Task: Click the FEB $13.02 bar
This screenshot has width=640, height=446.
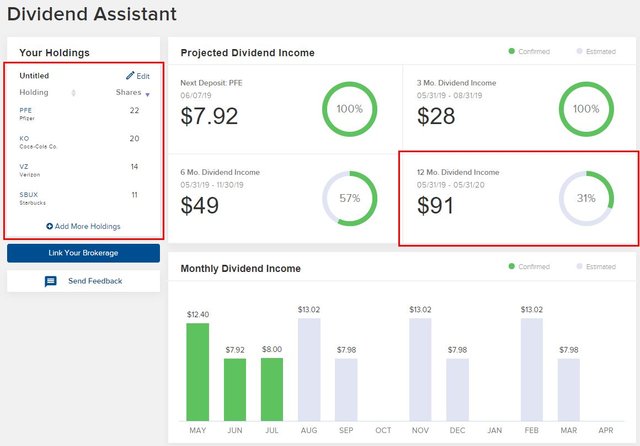Action: (x=531, y=370)
